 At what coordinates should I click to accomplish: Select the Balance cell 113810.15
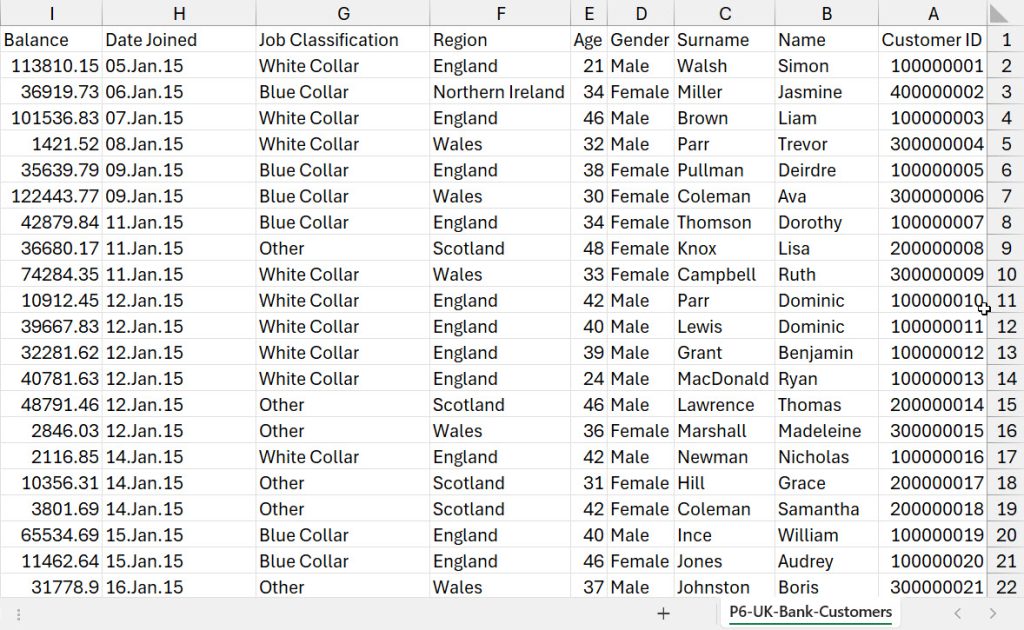coord(52,66)
